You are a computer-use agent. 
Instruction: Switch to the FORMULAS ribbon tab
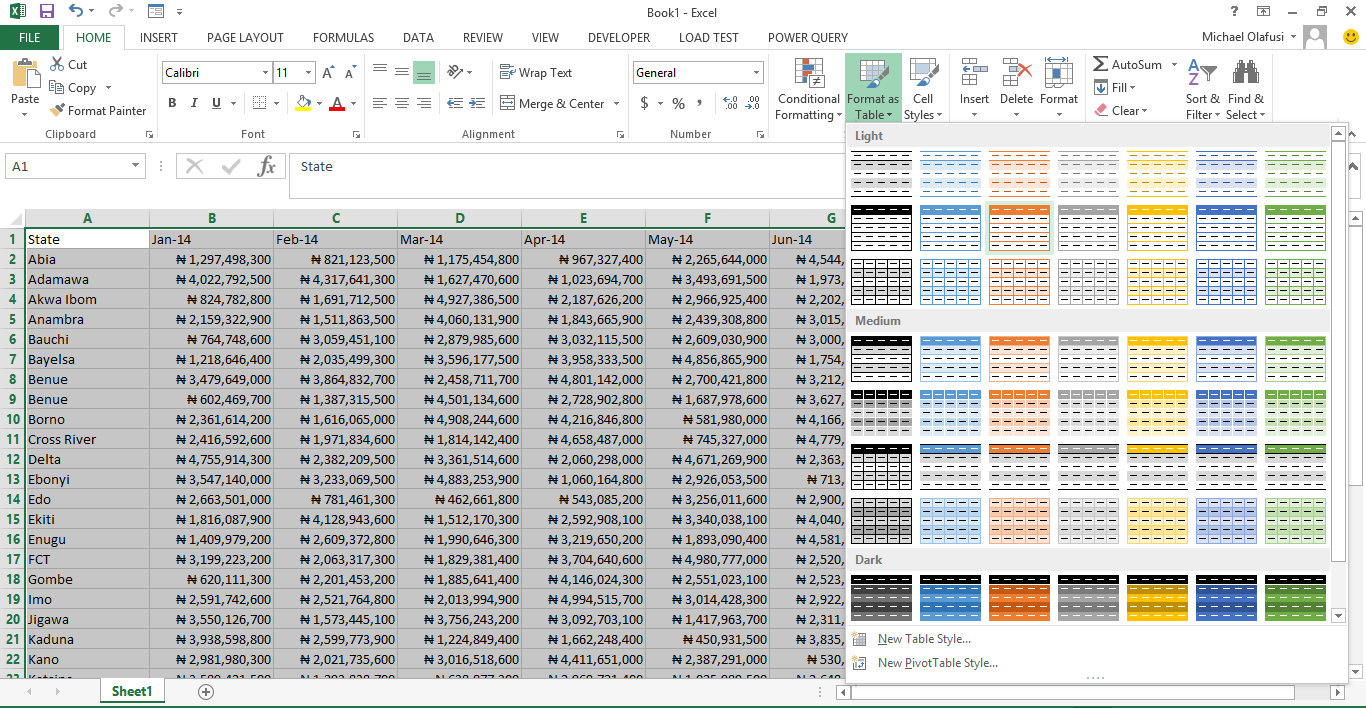(x=343, y=37)
